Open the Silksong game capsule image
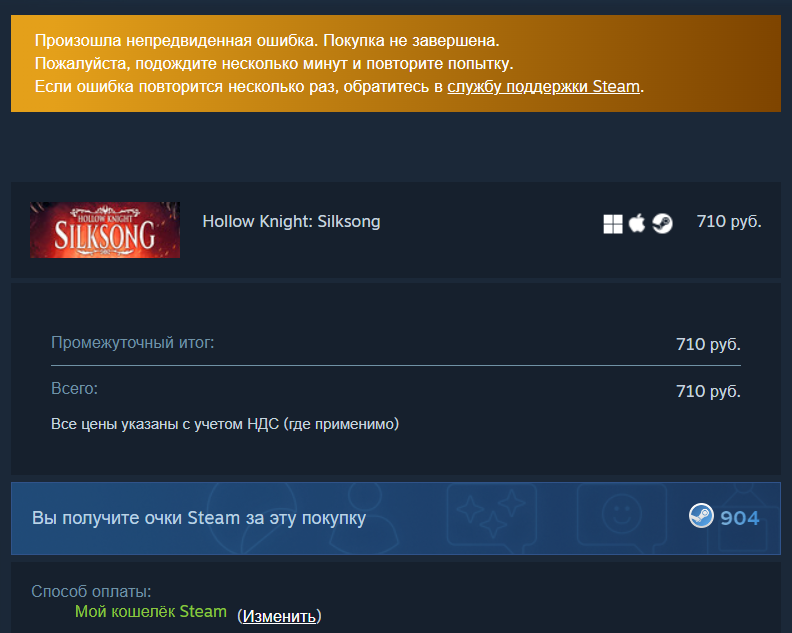 (105, 230)
